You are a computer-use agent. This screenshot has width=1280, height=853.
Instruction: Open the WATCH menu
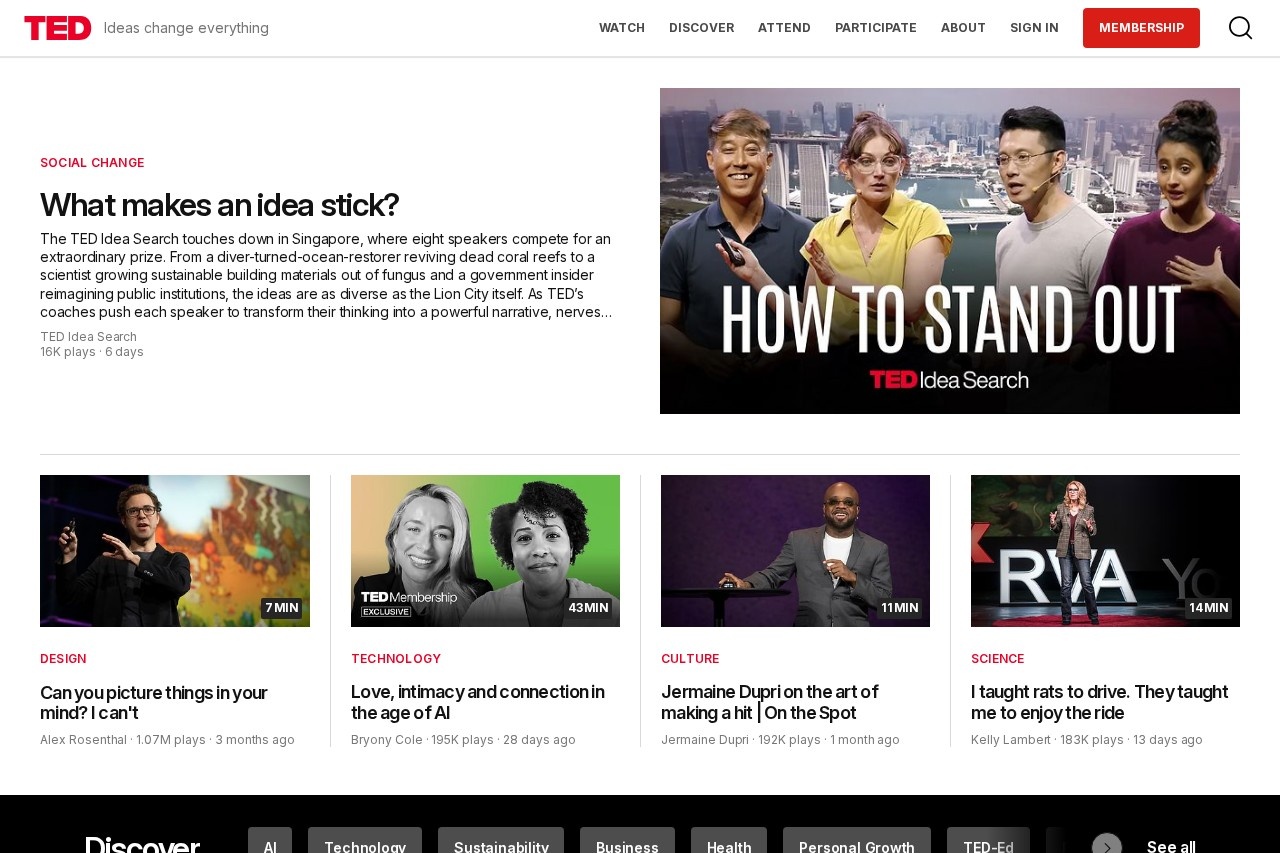click(x=621, y=28)
